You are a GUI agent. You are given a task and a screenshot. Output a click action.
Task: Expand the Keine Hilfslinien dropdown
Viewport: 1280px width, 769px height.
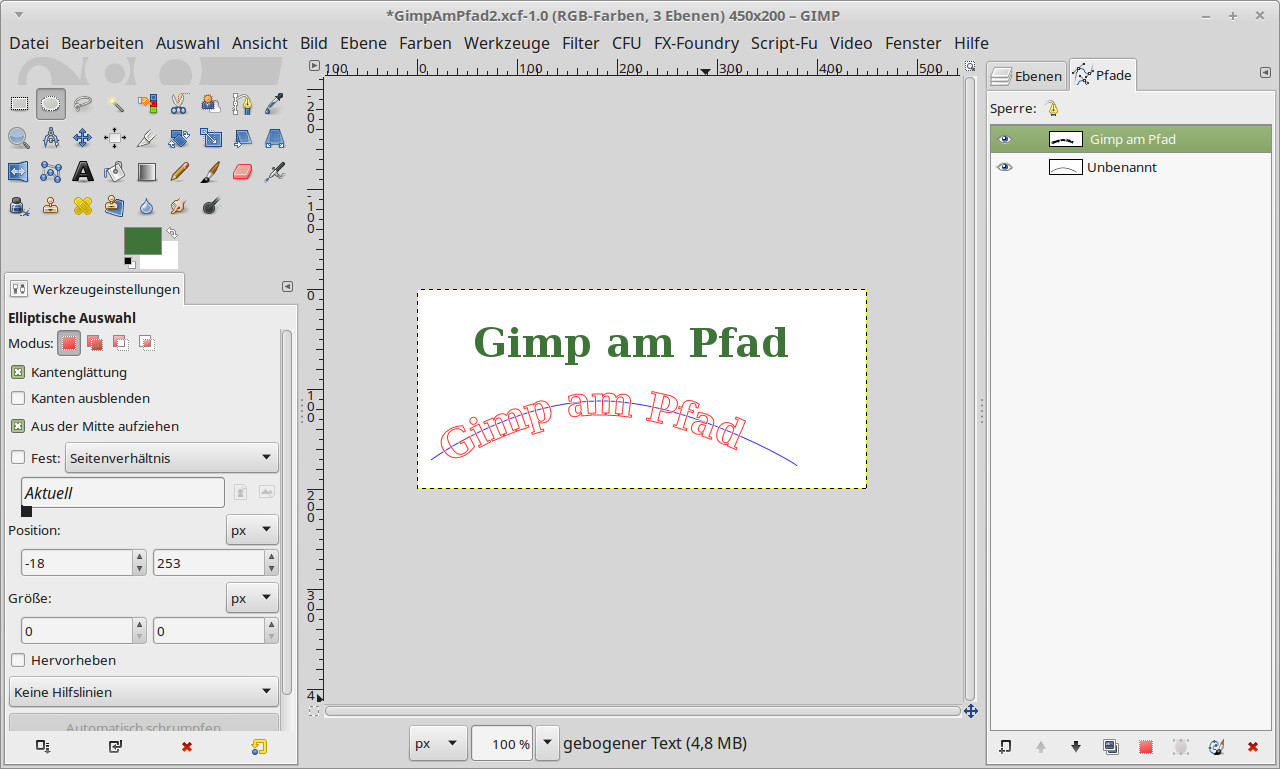click(144, 692)
